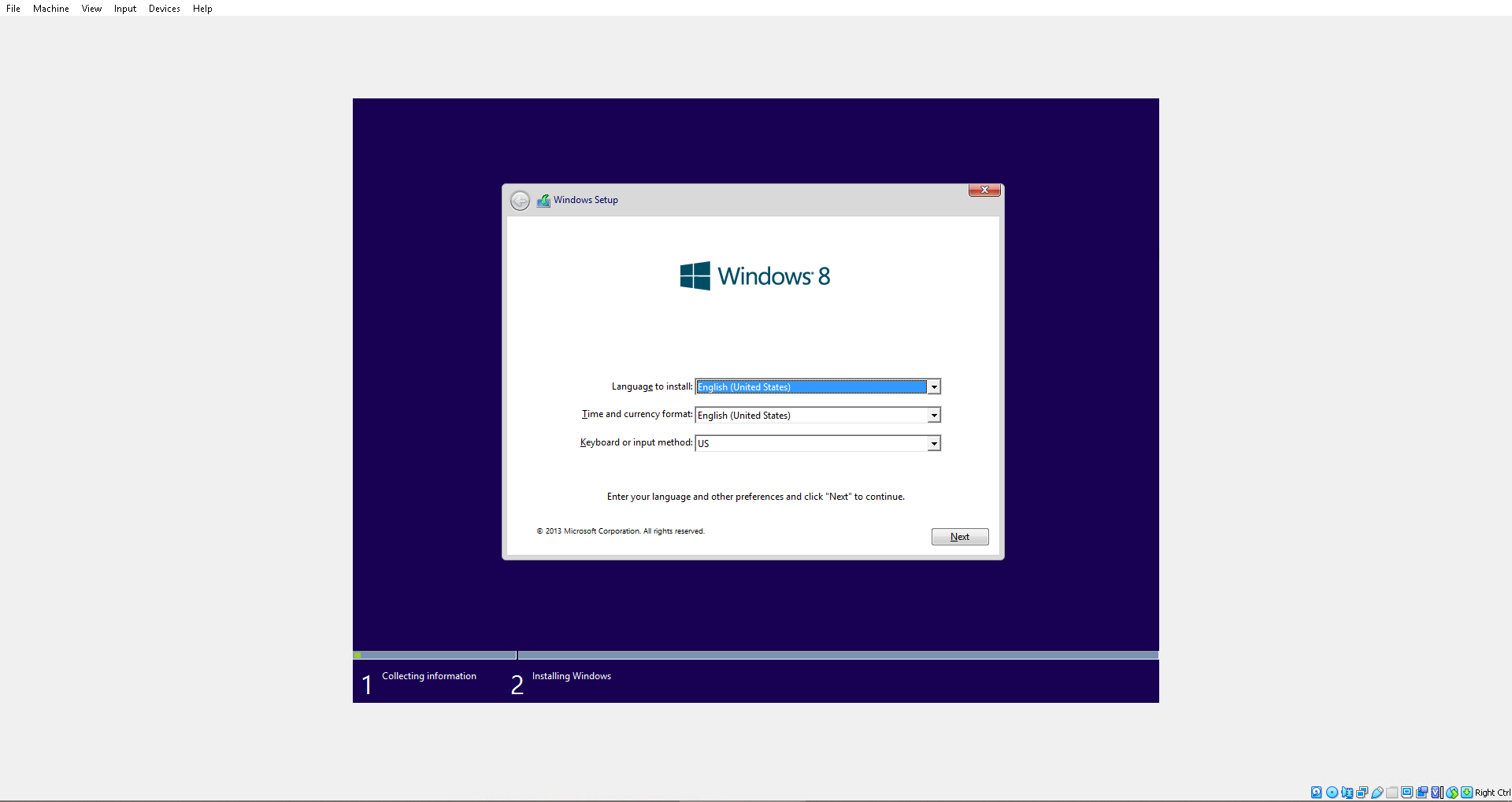Click the keyboard capture green arrow icon
The width and height of the screenshot is (1512, 802).
coord(1467,793)
